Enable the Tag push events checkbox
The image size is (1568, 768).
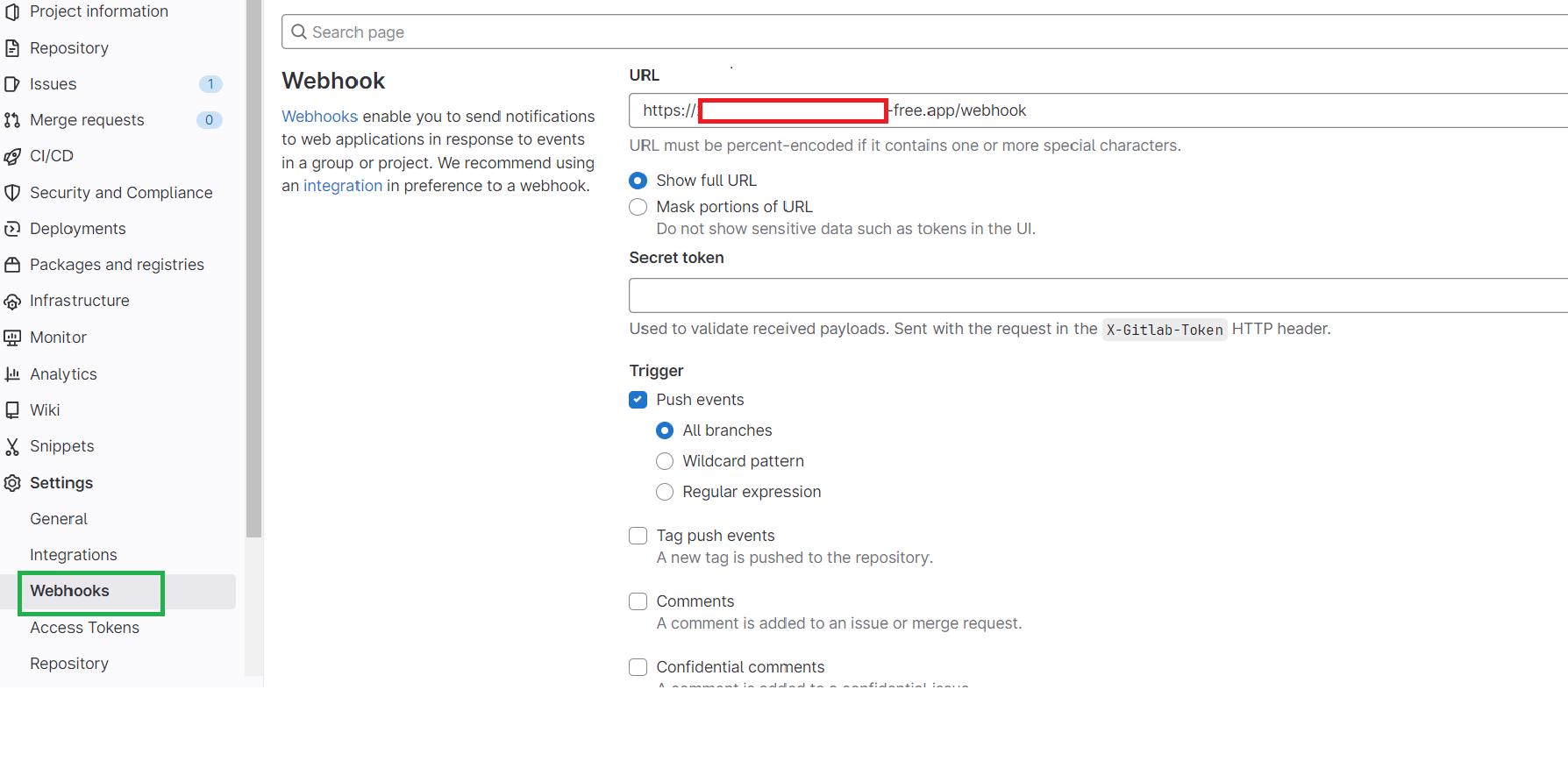tap(638, 536)
